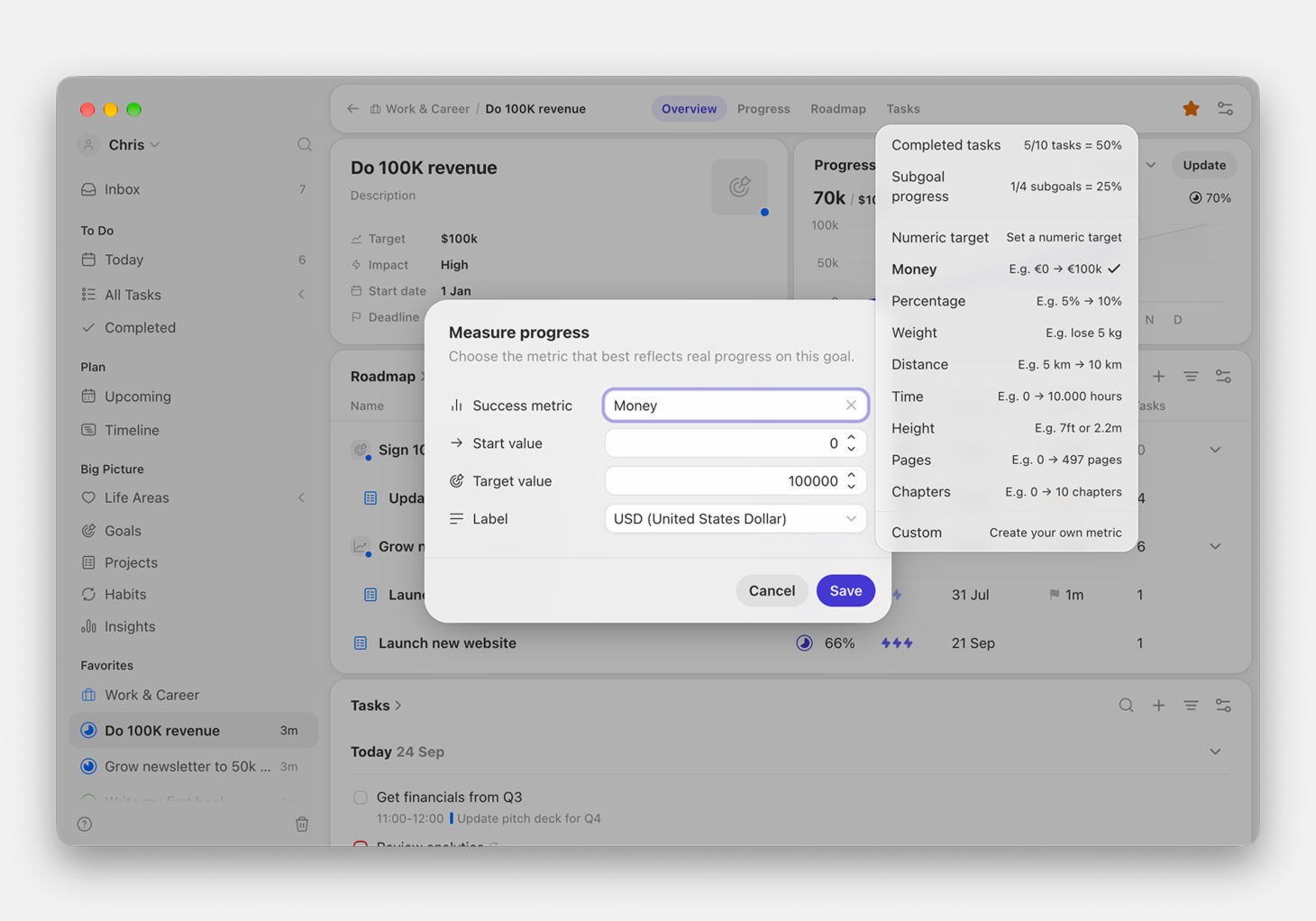Expand the All Tasks sidebar chevron
Image resolution: width=1316 pixels, height=921 pixels.
[x=301, y=295]
